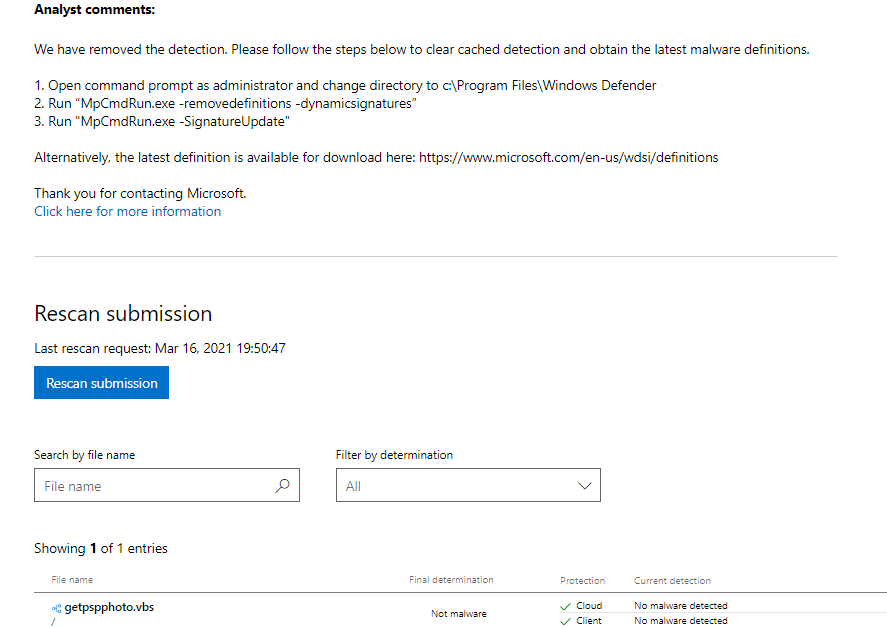Viewport: 887px width, 629px height.
Task: Click the "Not malware" determination text
Action: click(458, 614)
